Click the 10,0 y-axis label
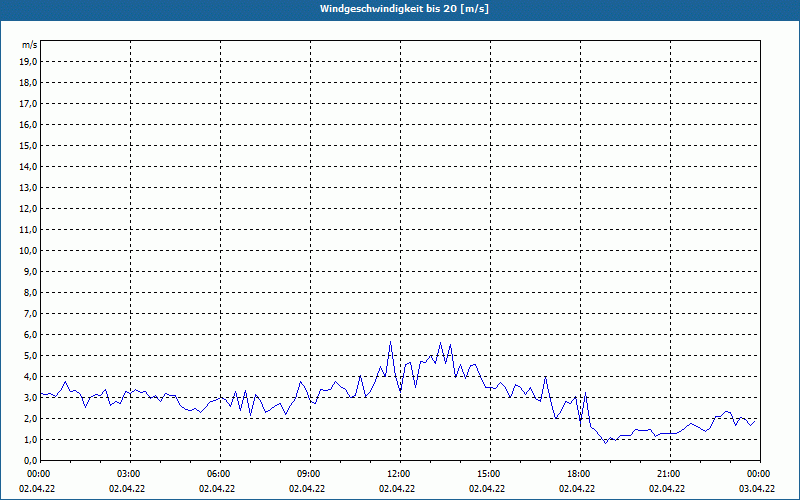Image resolution: width=800 pixels, height=500 pixels. click(28, 251)
